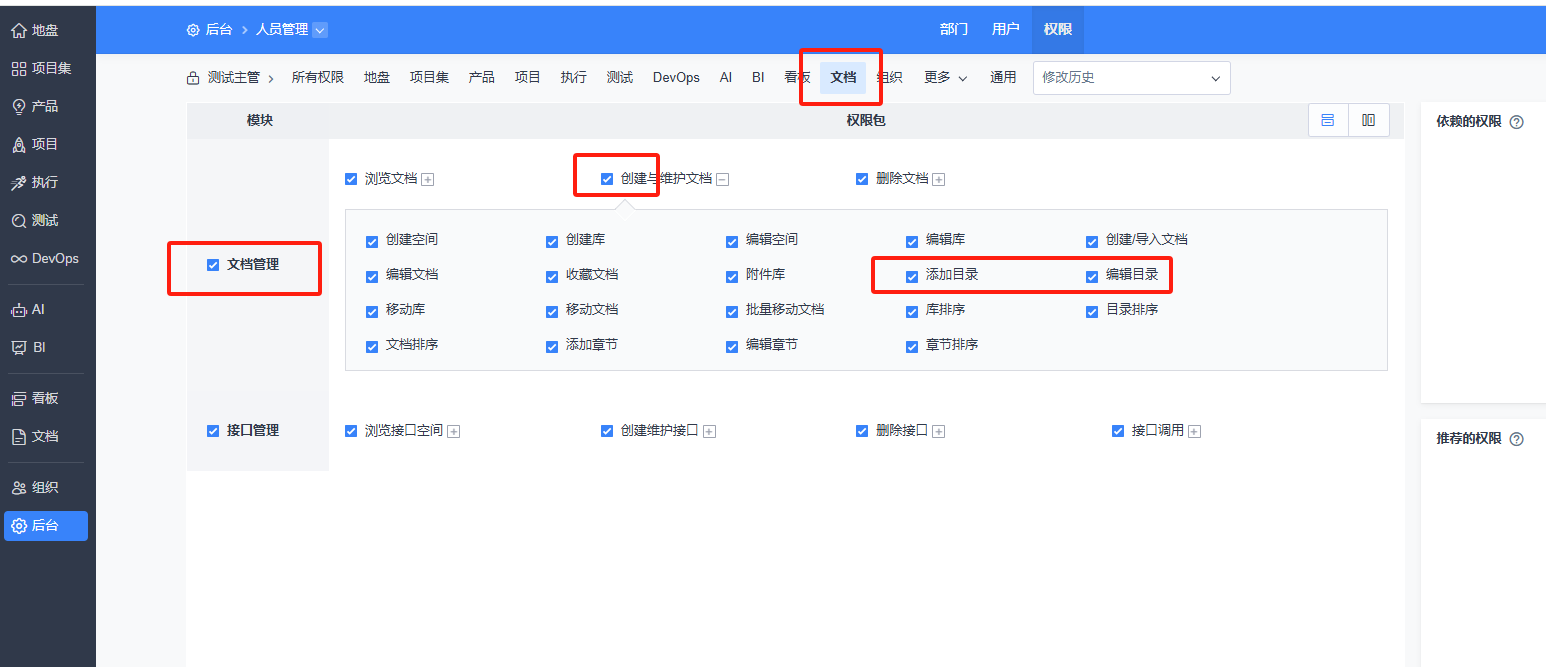The width and height of the screenshot is (1546, 667).
Task: Uncheck 删除文档 permission
Action: click(x=862, y=179)
